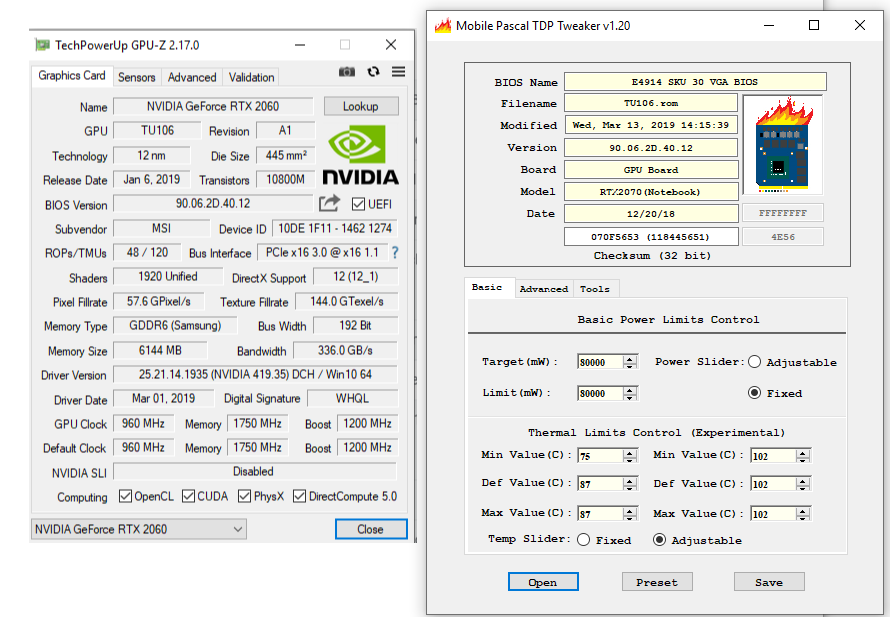
Task: Click the burning GPU board image
Action: 783,145
